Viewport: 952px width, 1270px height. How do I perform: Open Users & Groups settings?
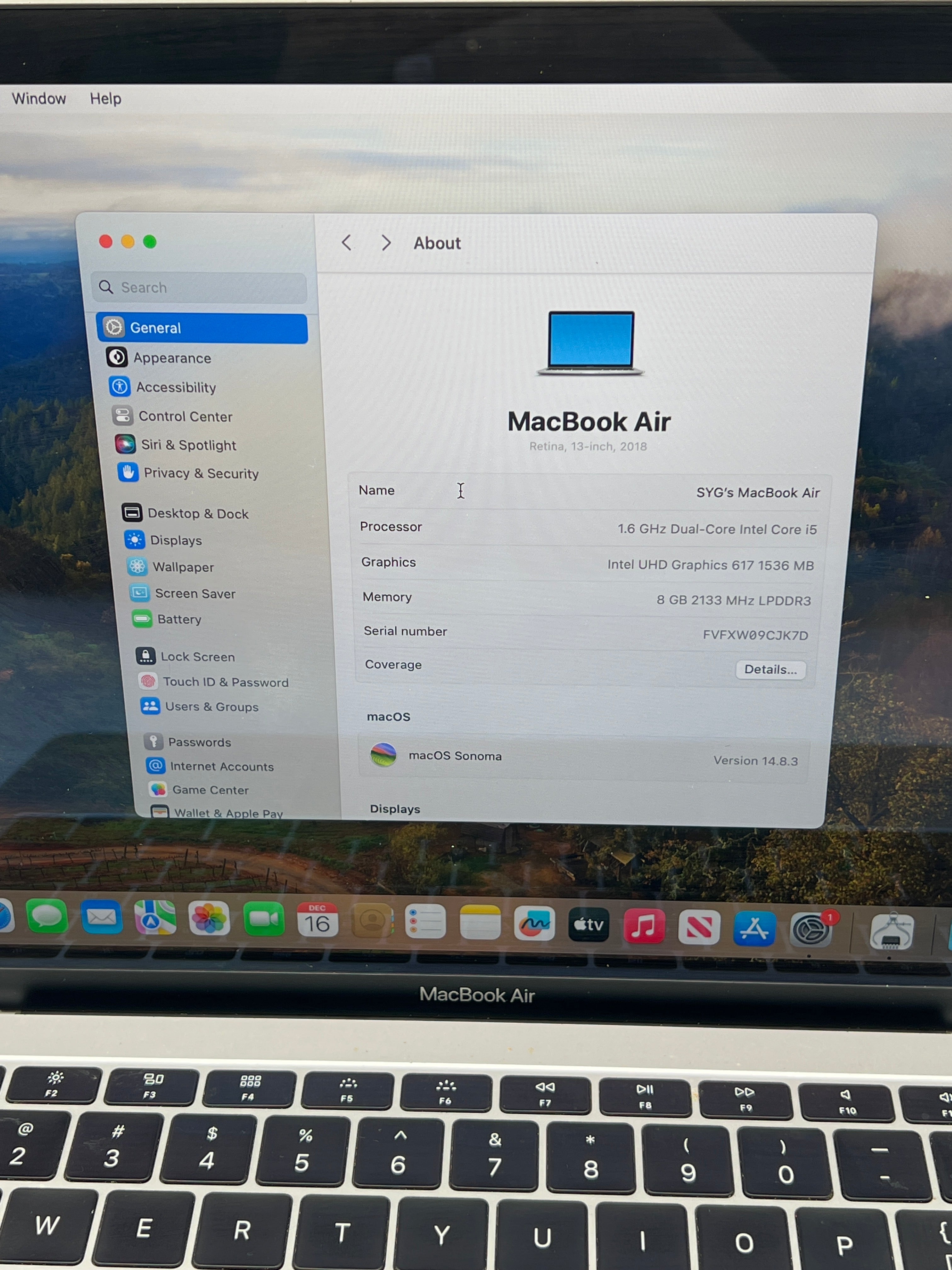(x=200, y=706)
